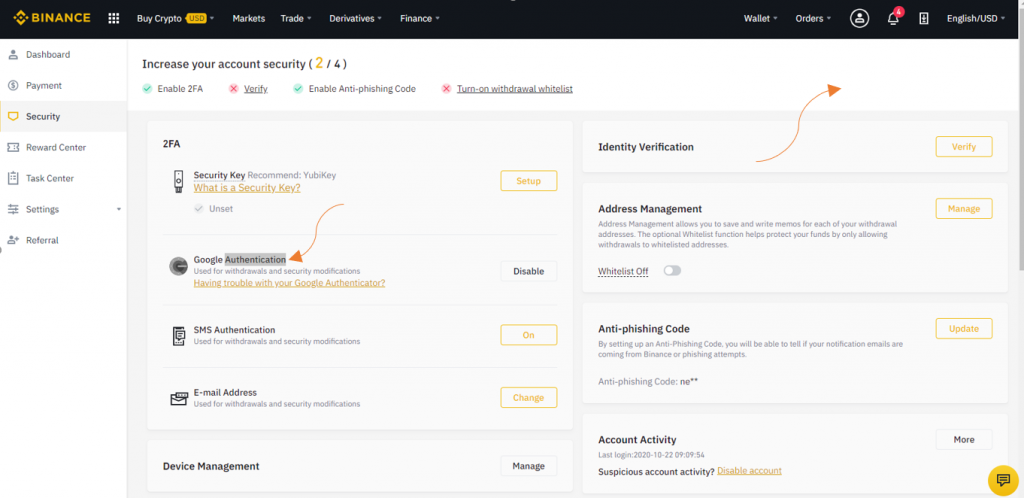The height and width of the screenshot is (498, 1024).
Task: Click the Binance logo
Action: click(52, 18)
